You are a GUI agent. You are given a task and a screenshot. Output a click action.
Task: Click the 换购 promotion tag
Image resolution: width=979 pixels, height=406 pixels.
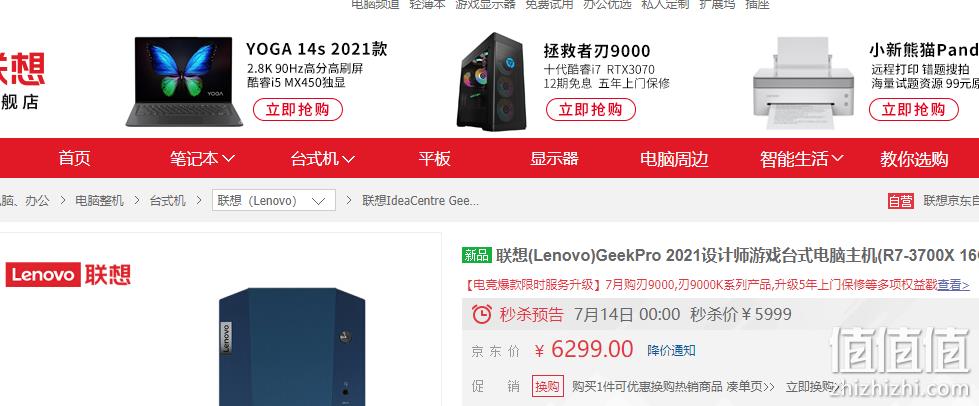point(548,387)
